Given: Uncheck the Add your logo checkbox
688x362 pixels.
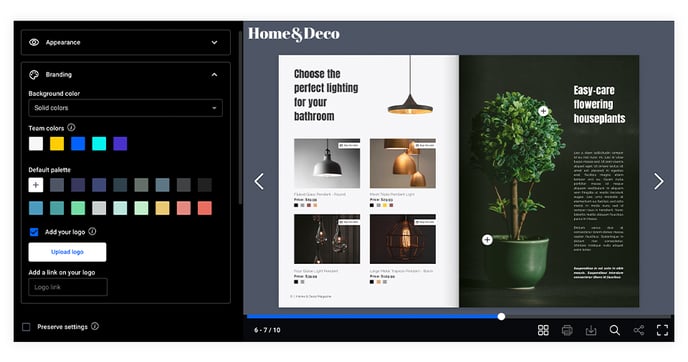Looking at the screenshot, I should click(x=34, y=232).
